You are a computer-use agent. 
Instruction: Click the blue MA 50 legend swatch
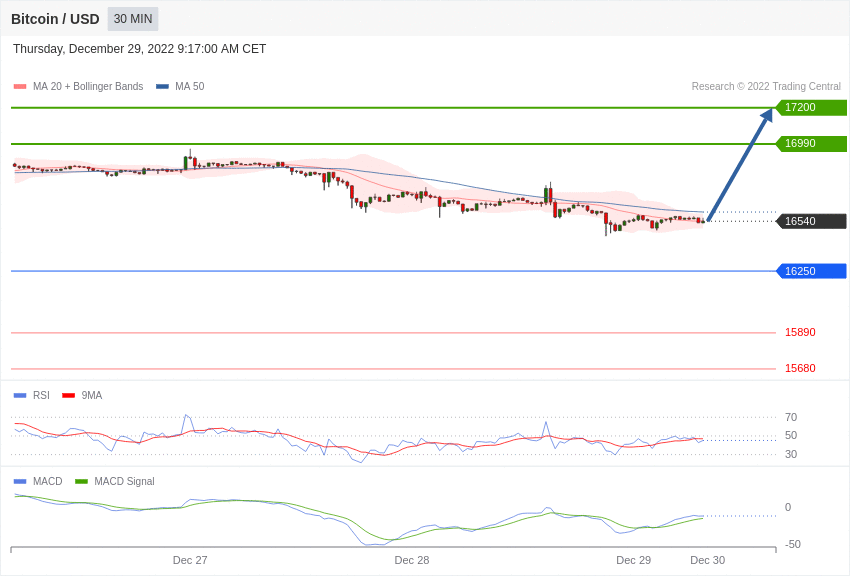pyautogui.click(x=162, y=87)
